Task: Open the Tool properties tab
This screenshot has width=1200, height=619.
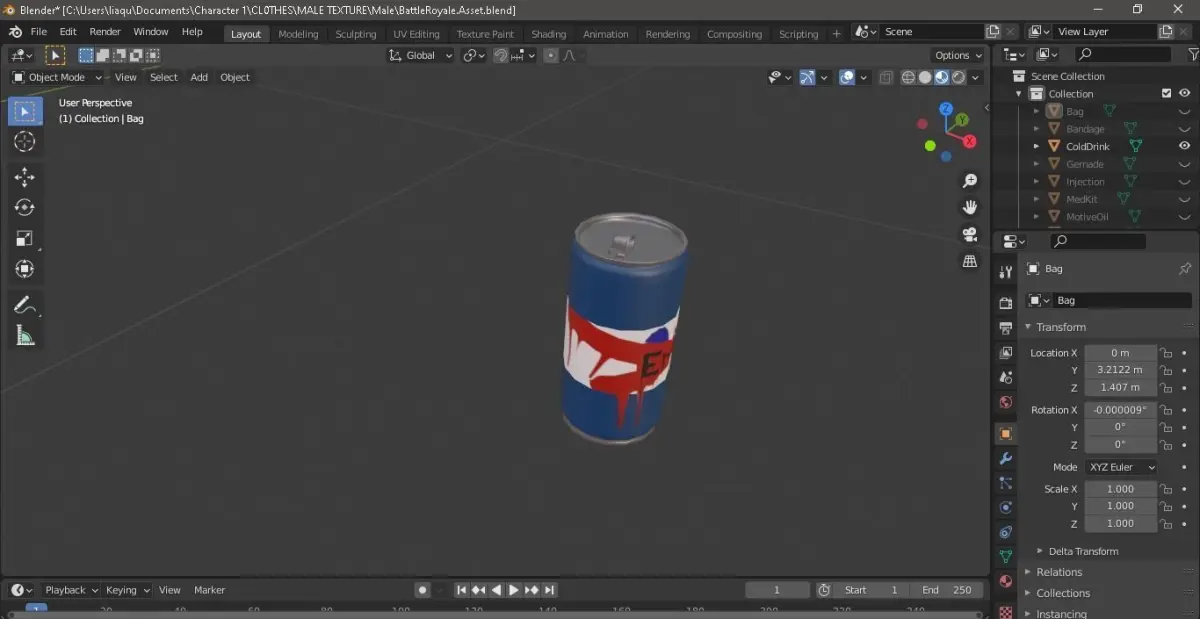Action: pyautogui.click(x=1006, y=272)
